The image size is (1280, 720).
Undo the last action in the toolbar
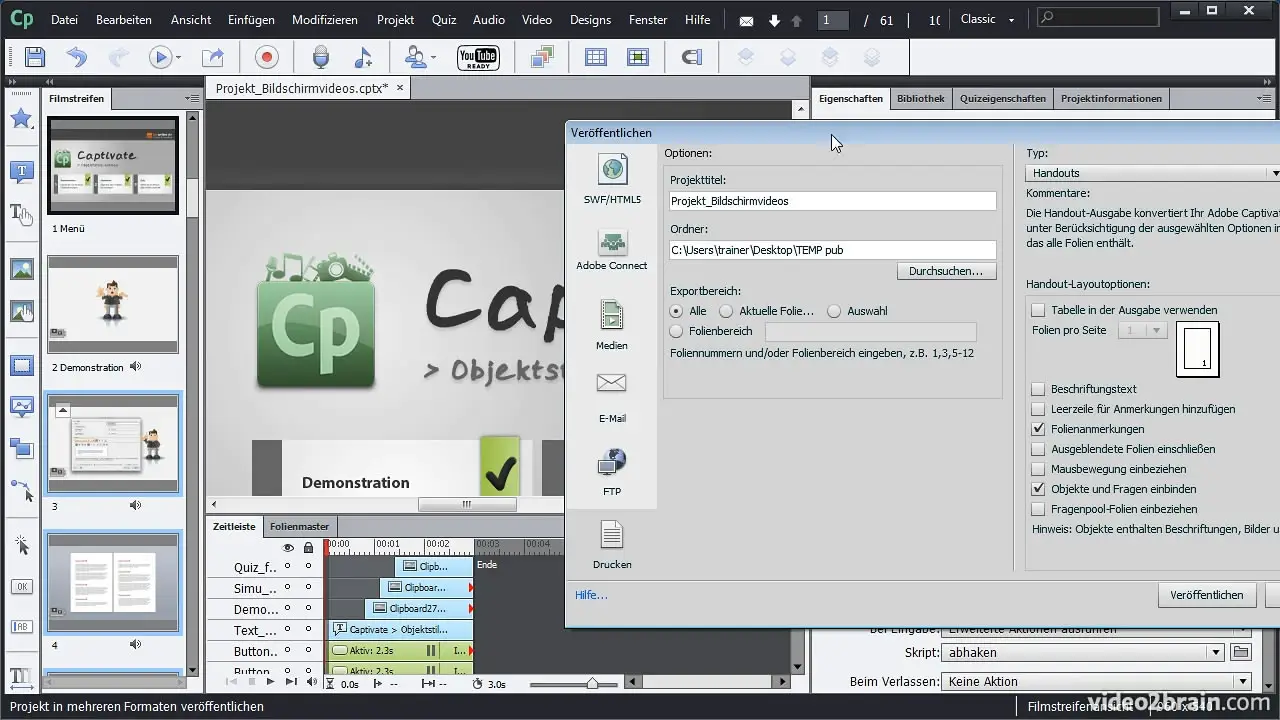point(77,57)
